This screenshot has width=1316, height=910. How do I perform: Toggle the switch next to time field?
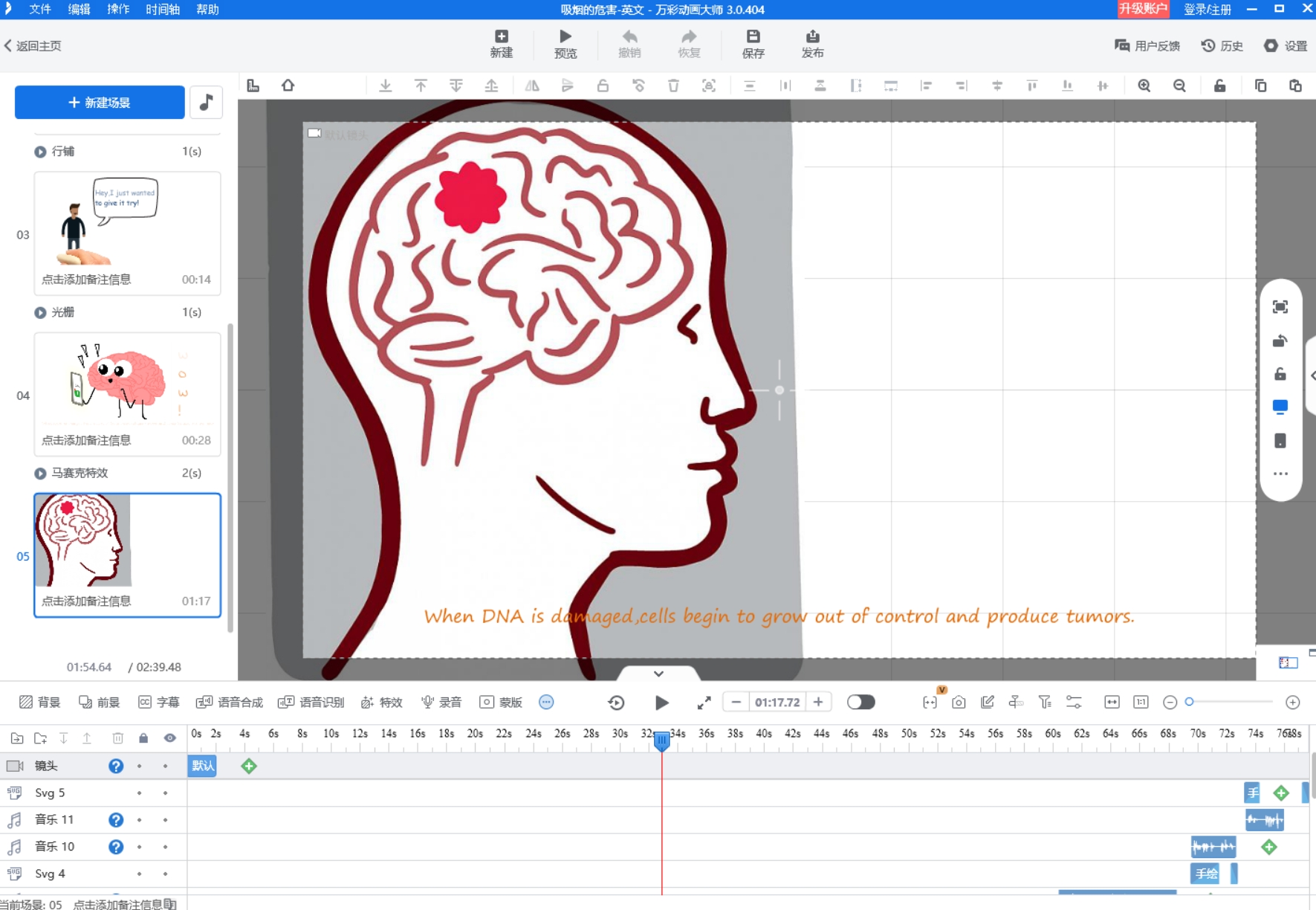(x=860, y=703)
